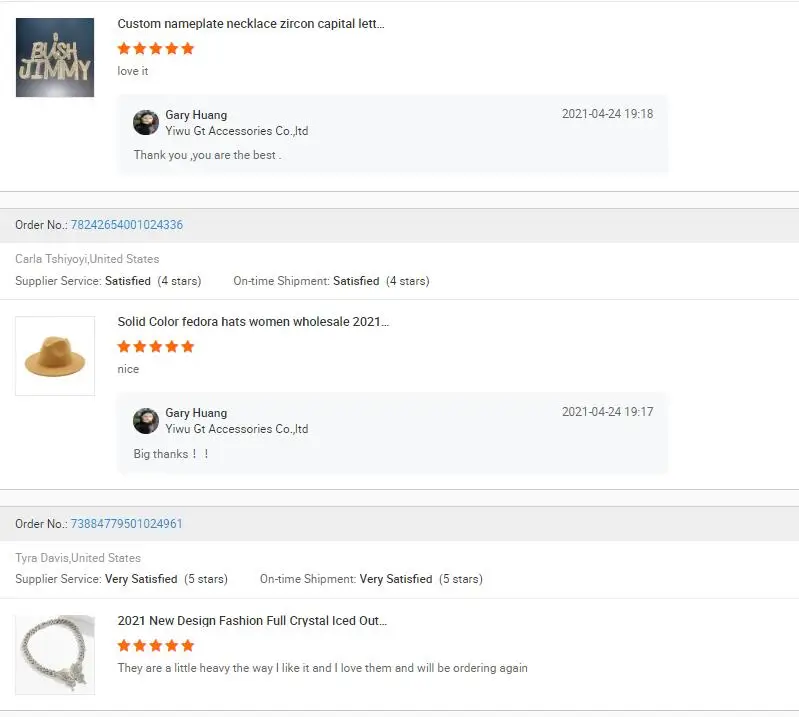Click the fedora hat star rating
Viewport: 799px width, 717px height.
(156, 347)
